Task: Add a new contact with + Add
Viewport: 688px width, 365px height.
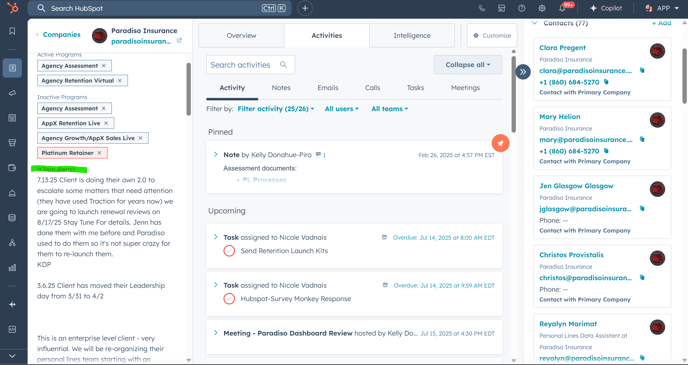Action: click(x=661, y=23)
